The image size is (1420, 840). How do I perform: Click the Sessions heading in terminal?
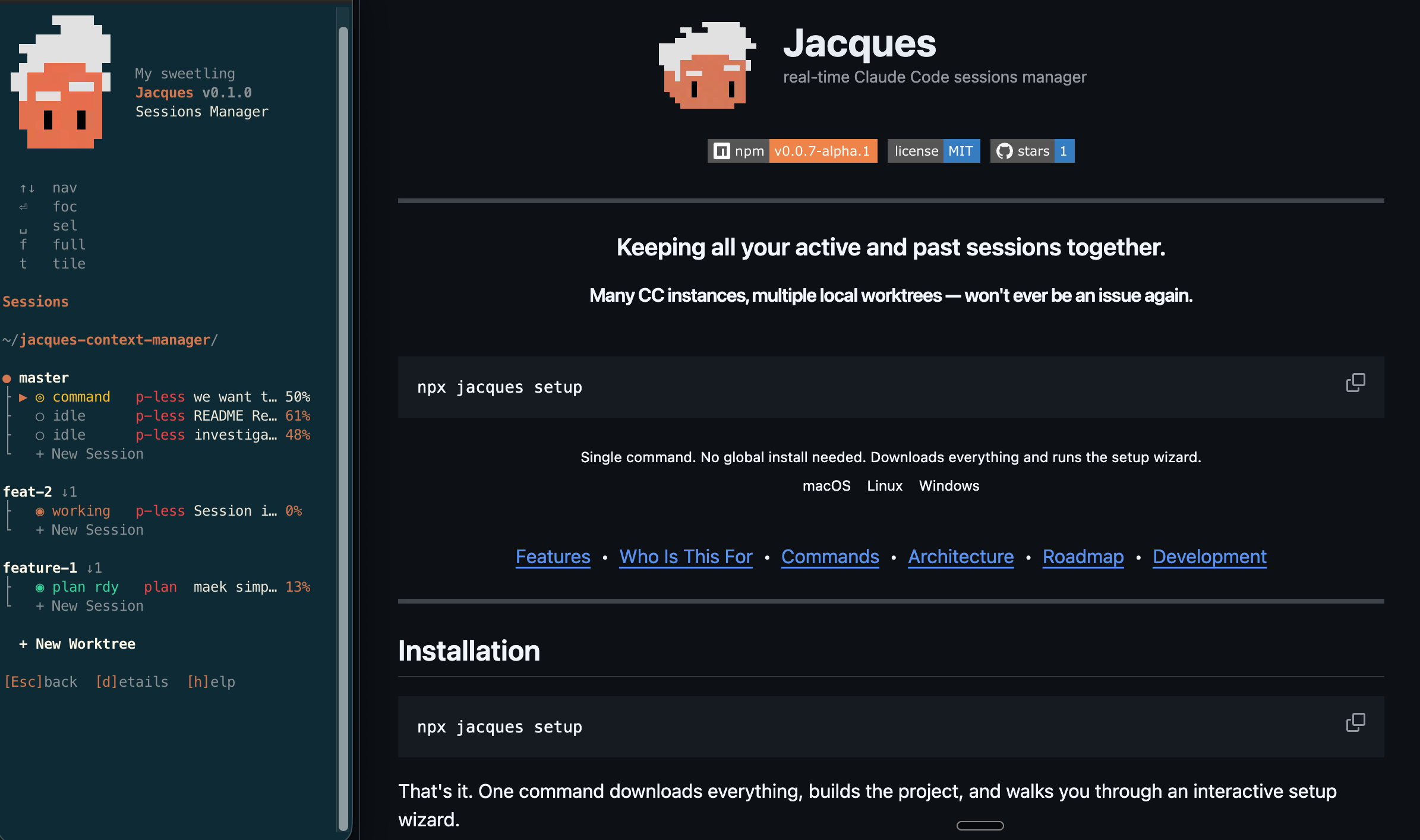click(36, 302)
